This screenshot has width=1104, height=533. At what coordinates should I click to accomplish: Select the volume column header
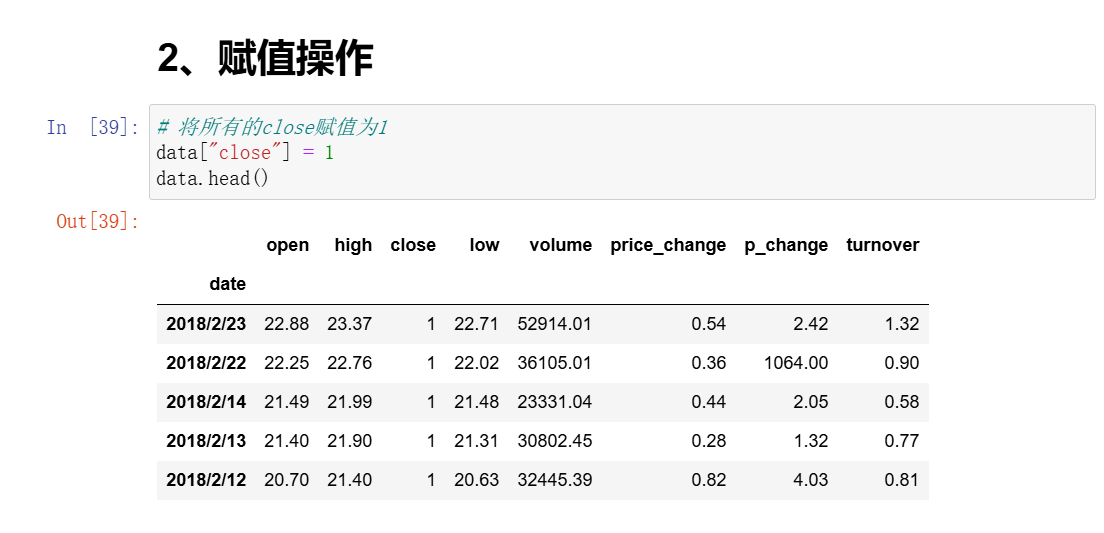click(560, 245)
